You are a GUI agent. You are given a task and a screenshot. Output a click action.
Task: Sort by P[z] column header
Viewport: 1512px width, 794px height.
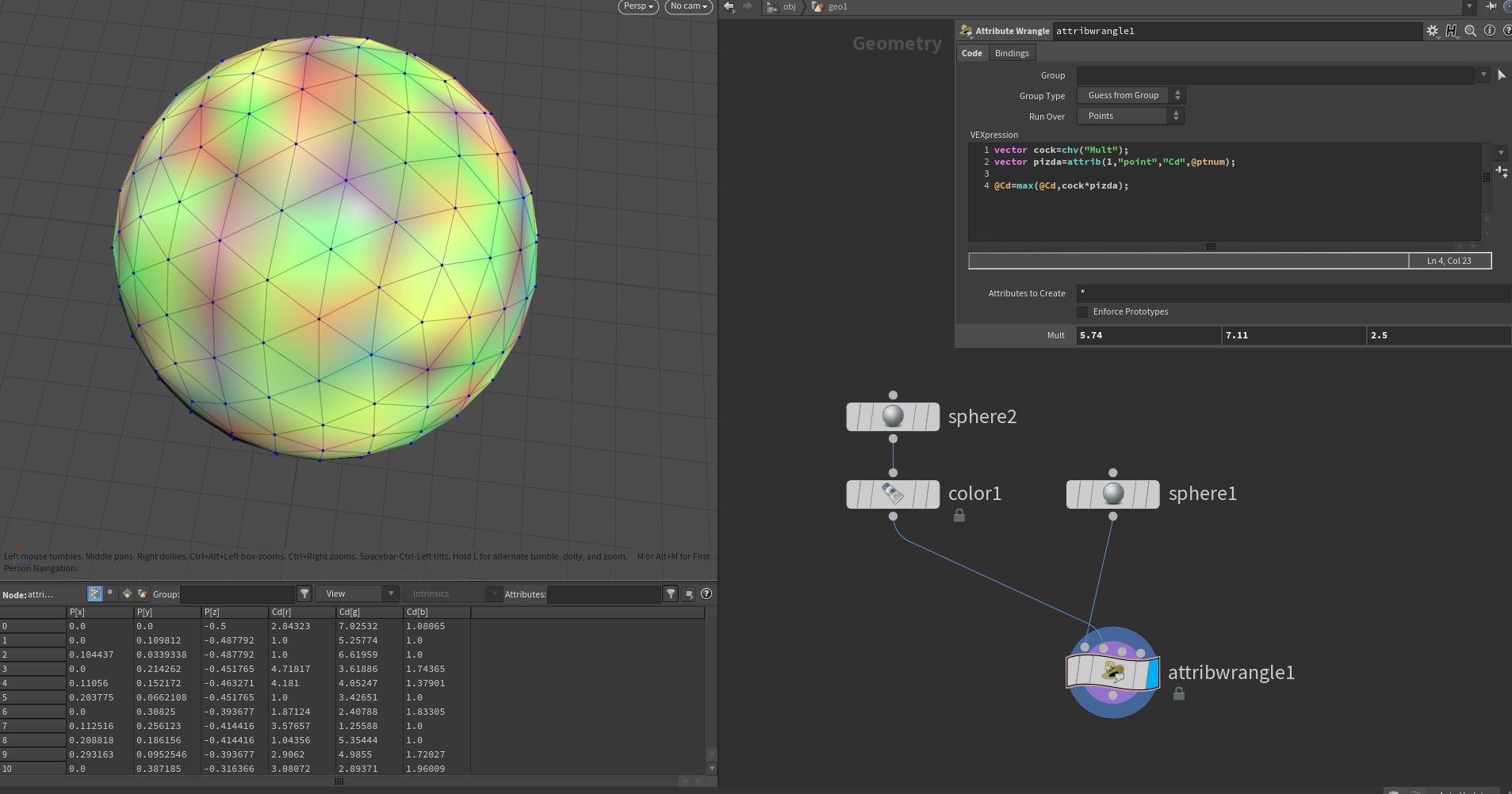235,612
